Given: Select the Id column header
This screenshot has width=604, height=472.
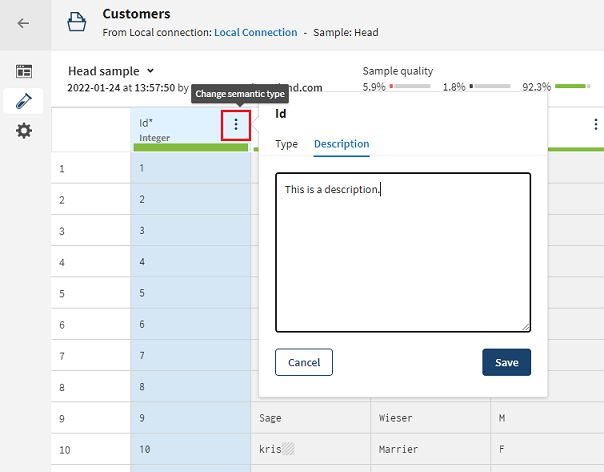Looking at the screenshot, I should click(175, 129).
